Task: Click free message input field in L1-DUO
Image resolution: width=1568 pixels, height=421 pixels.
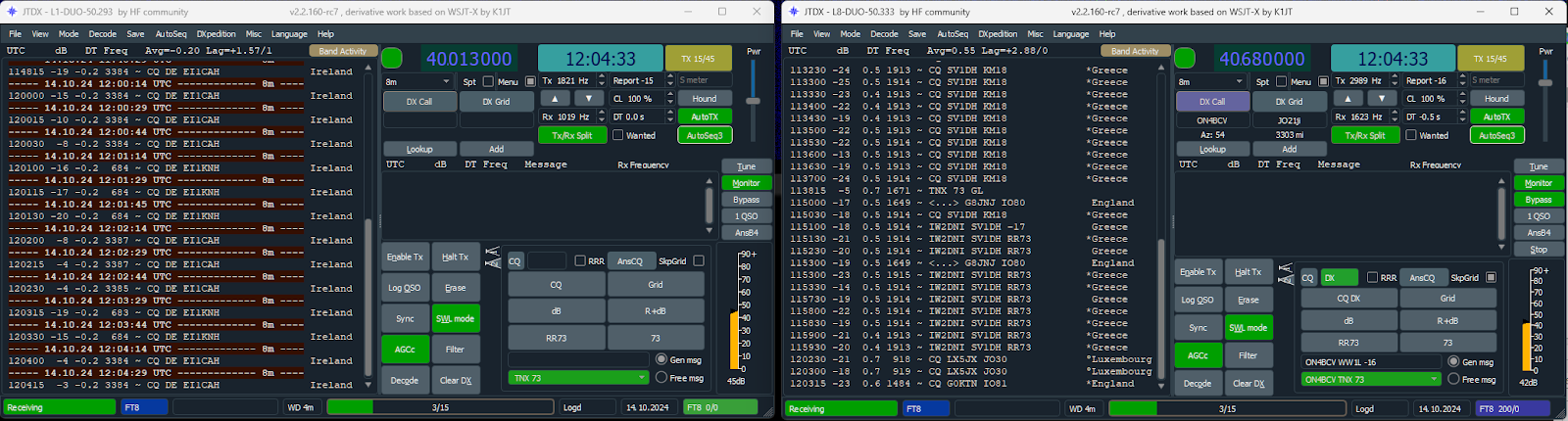Action: 578,360
